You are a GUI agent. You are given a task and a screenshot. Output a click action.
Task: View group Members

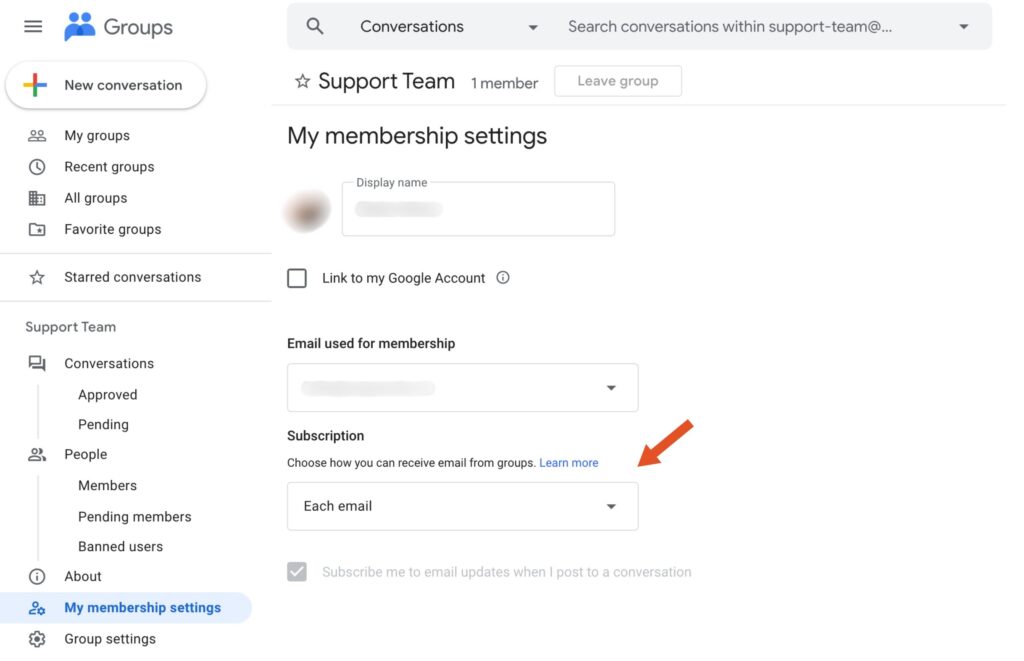(107, 485)
